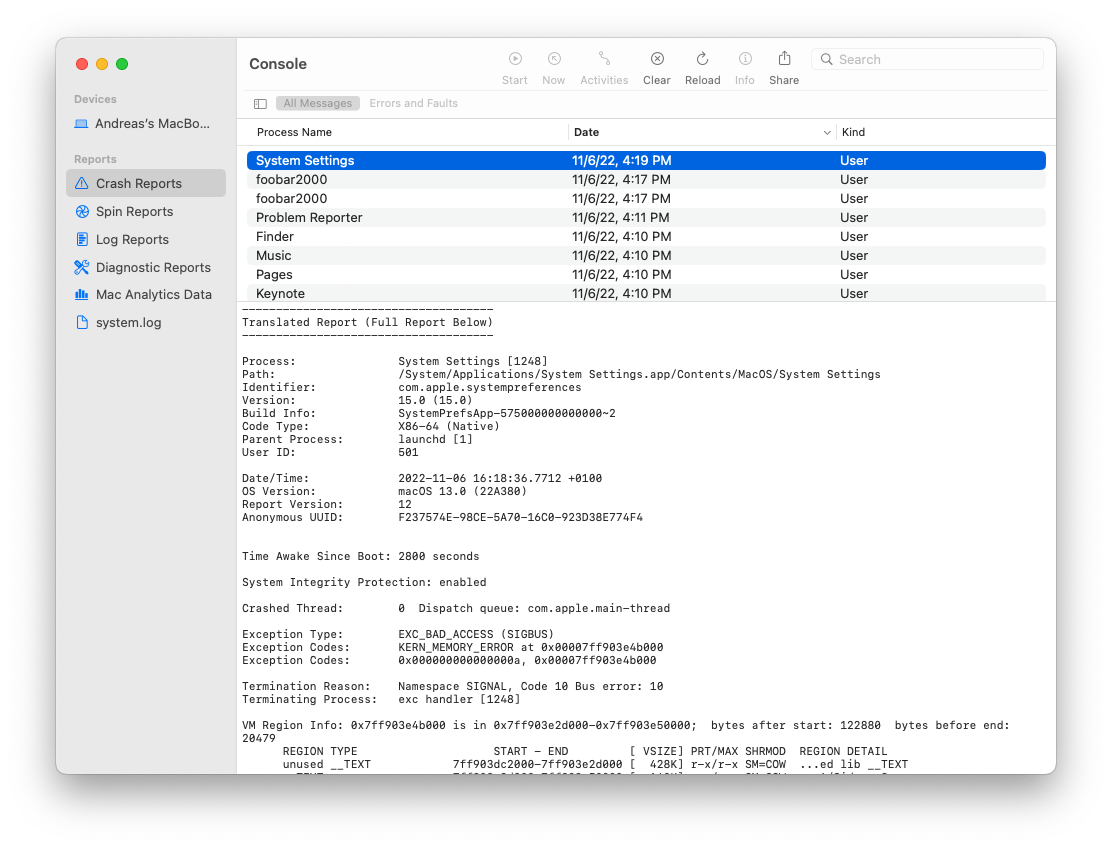1112x848 pixels.
Task: Click the Search input field
Action: pos(928,60)
